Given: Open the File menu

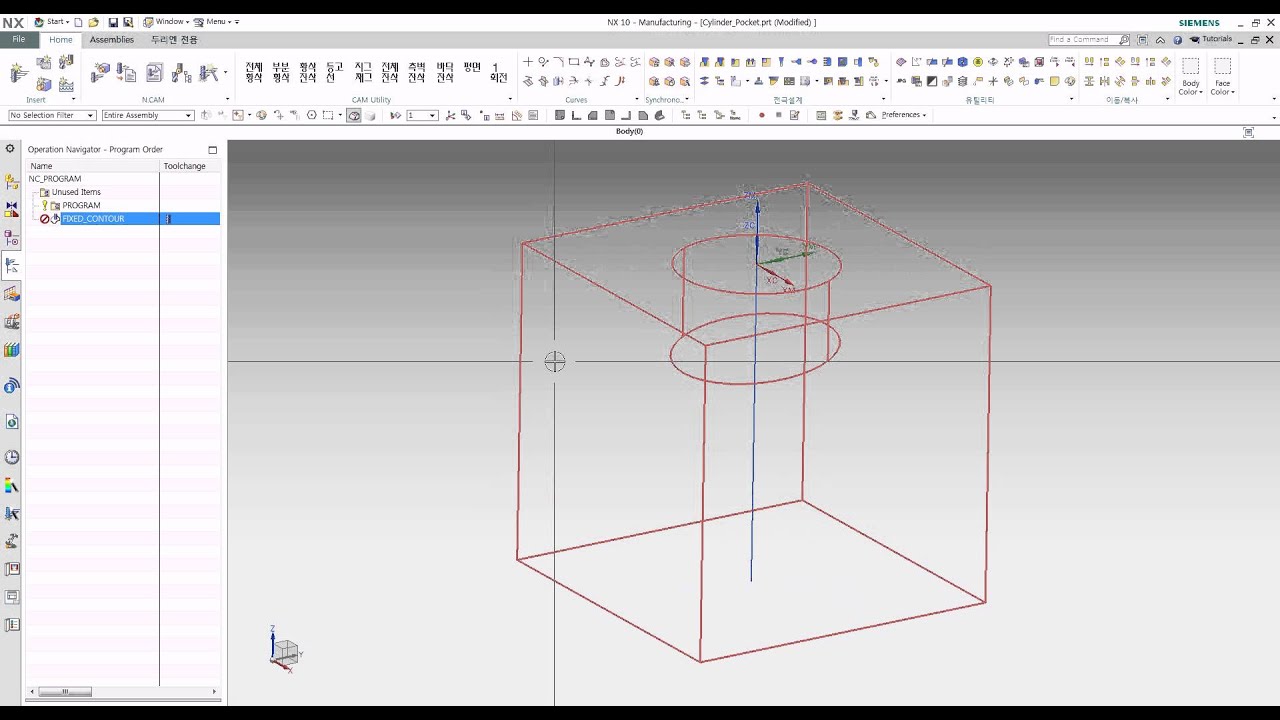Looking at the screenshot, I should pos(19,40).
